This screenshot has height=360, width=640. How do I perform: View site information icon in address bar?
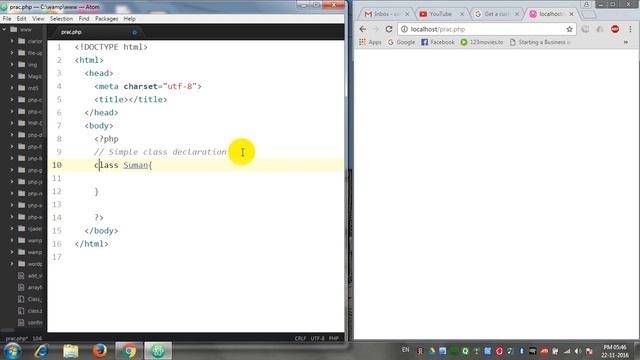pos(404,29)
